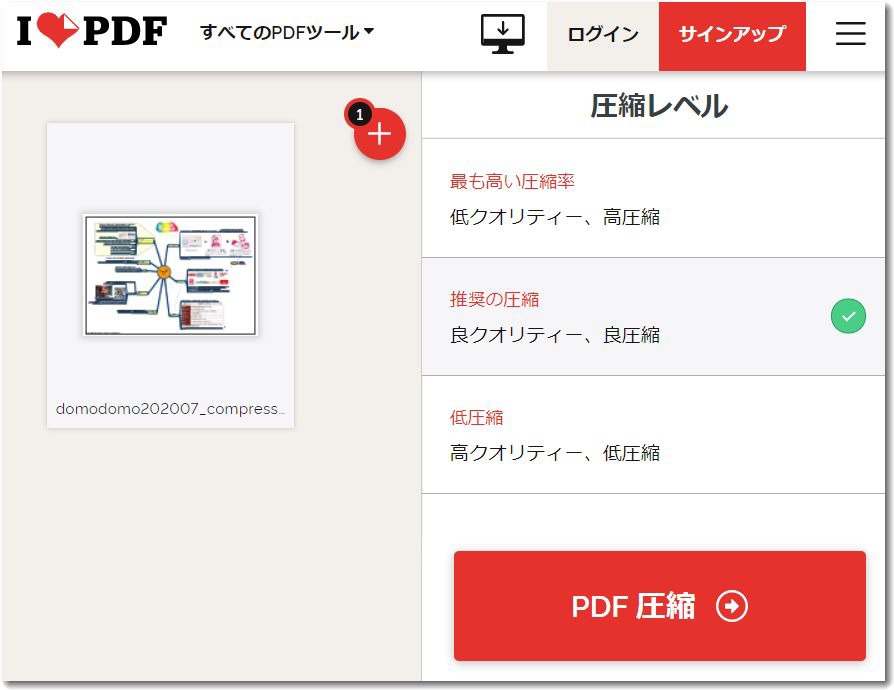Click the iLovePDF logo
Viewport: 894px width, 690px height.
tap(92, 31)
